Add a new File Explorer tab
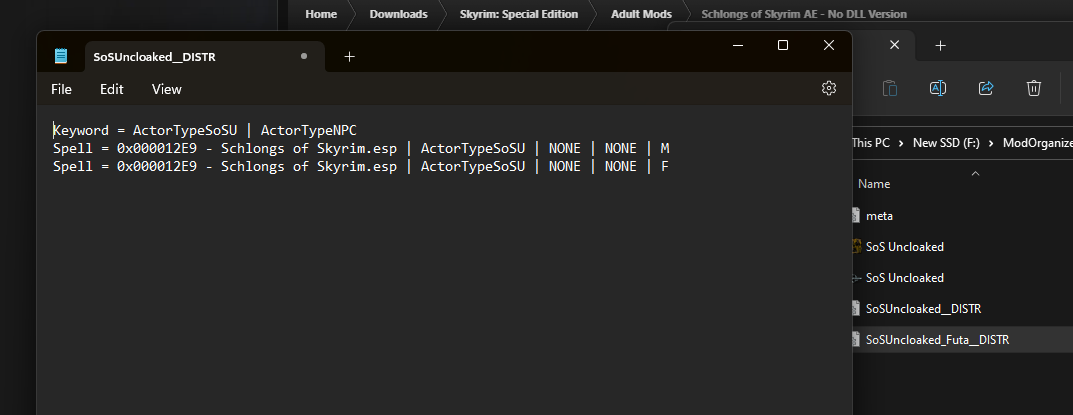 (940, 45)
